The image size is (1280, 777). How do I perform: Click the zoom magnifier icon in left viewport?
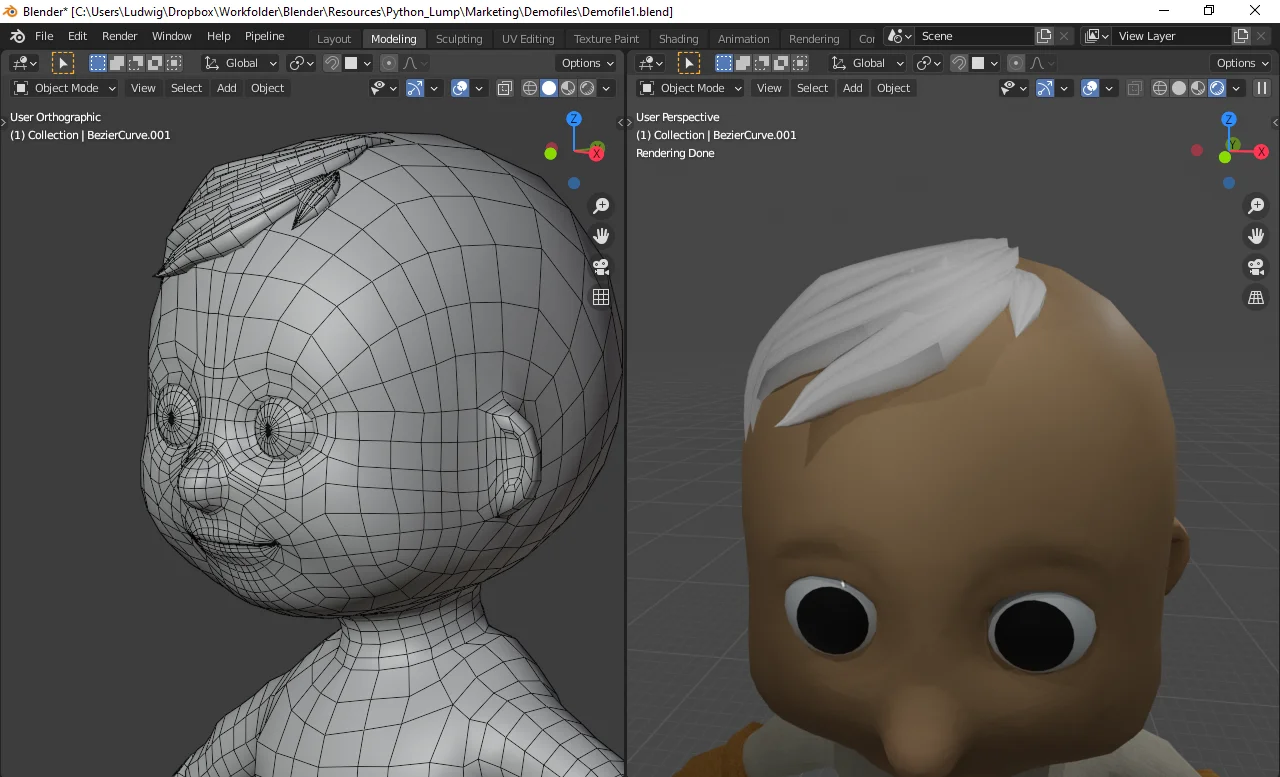pos(601,206)
